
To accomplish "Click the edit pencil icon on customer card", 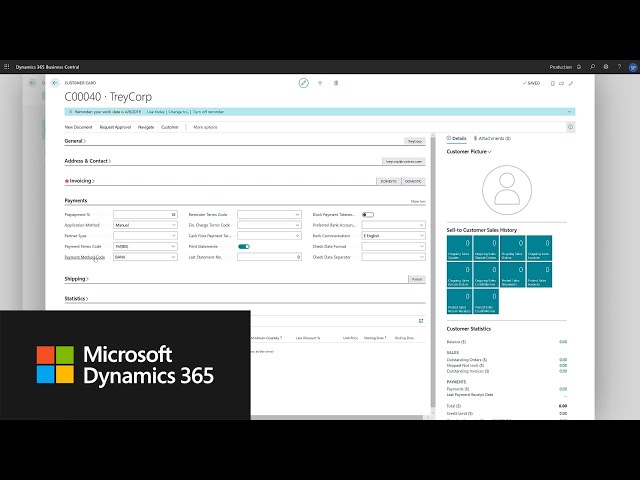I will click(x=304, y=83).
